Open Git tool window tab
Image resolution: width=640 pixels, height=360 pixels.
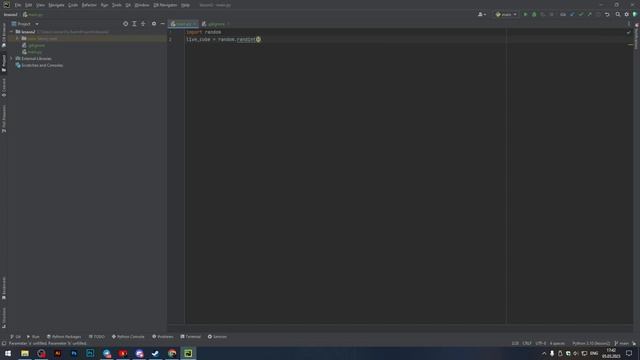[16, 337]
